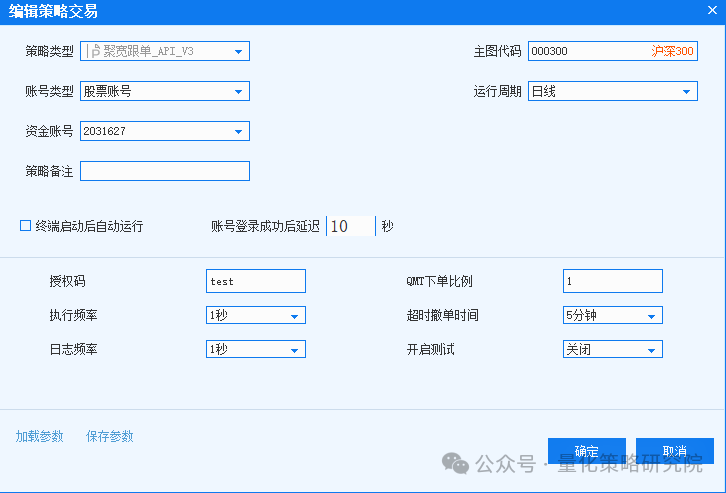This screenshot has height=493, width=726.
Task: Click the 超时撤单时间 label
Action: tap(442, 315)
